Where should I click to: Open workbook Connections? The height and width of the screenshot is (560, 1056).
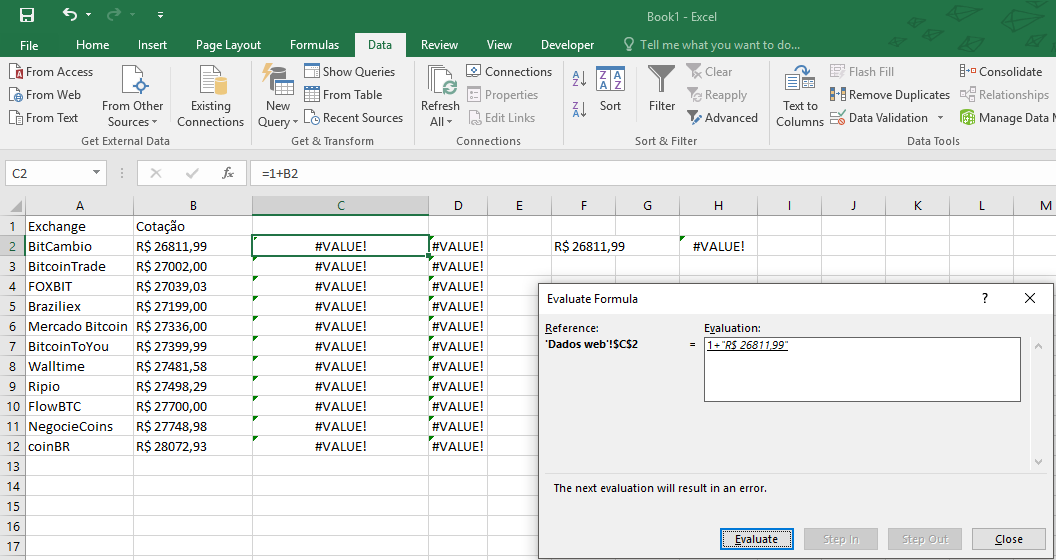coord(509,72)
